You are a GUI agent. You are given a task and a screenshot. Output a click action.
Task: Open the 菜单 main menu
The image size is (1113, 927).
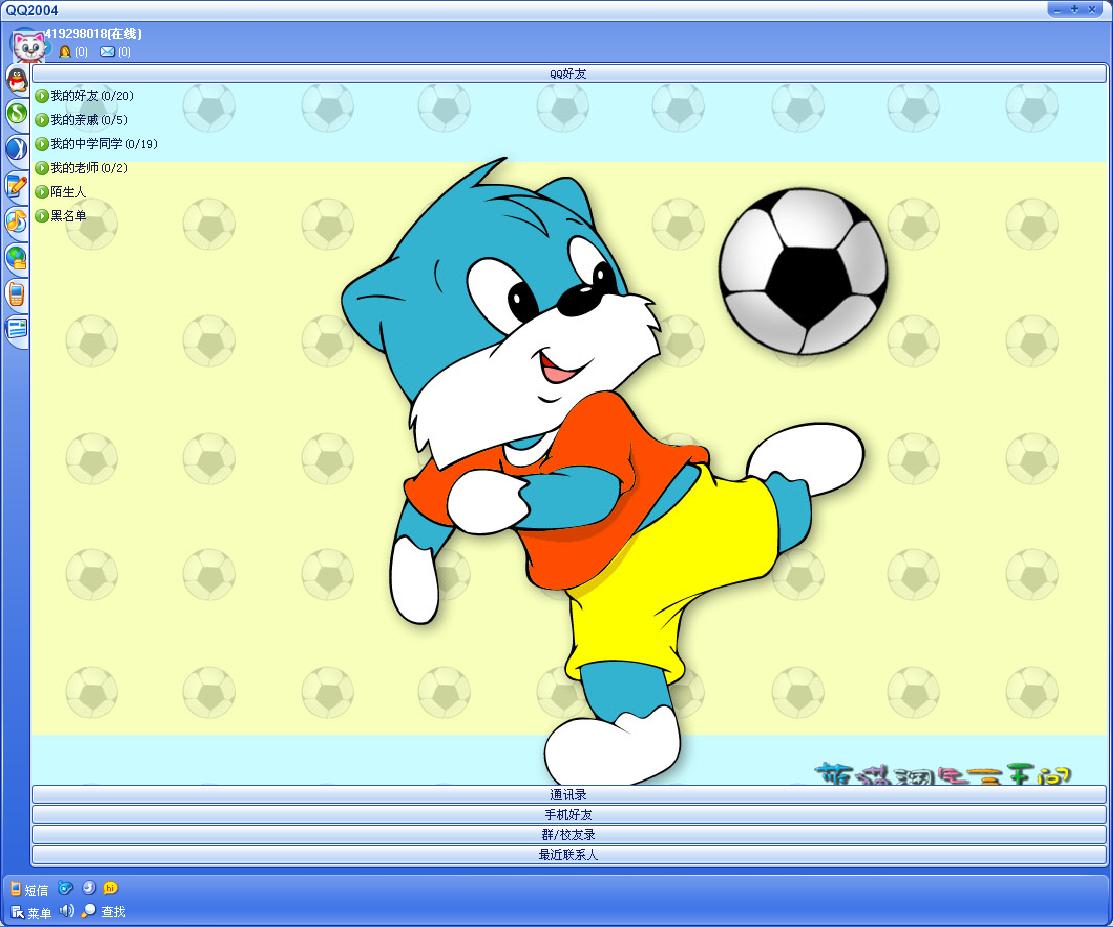coord(31,912)
